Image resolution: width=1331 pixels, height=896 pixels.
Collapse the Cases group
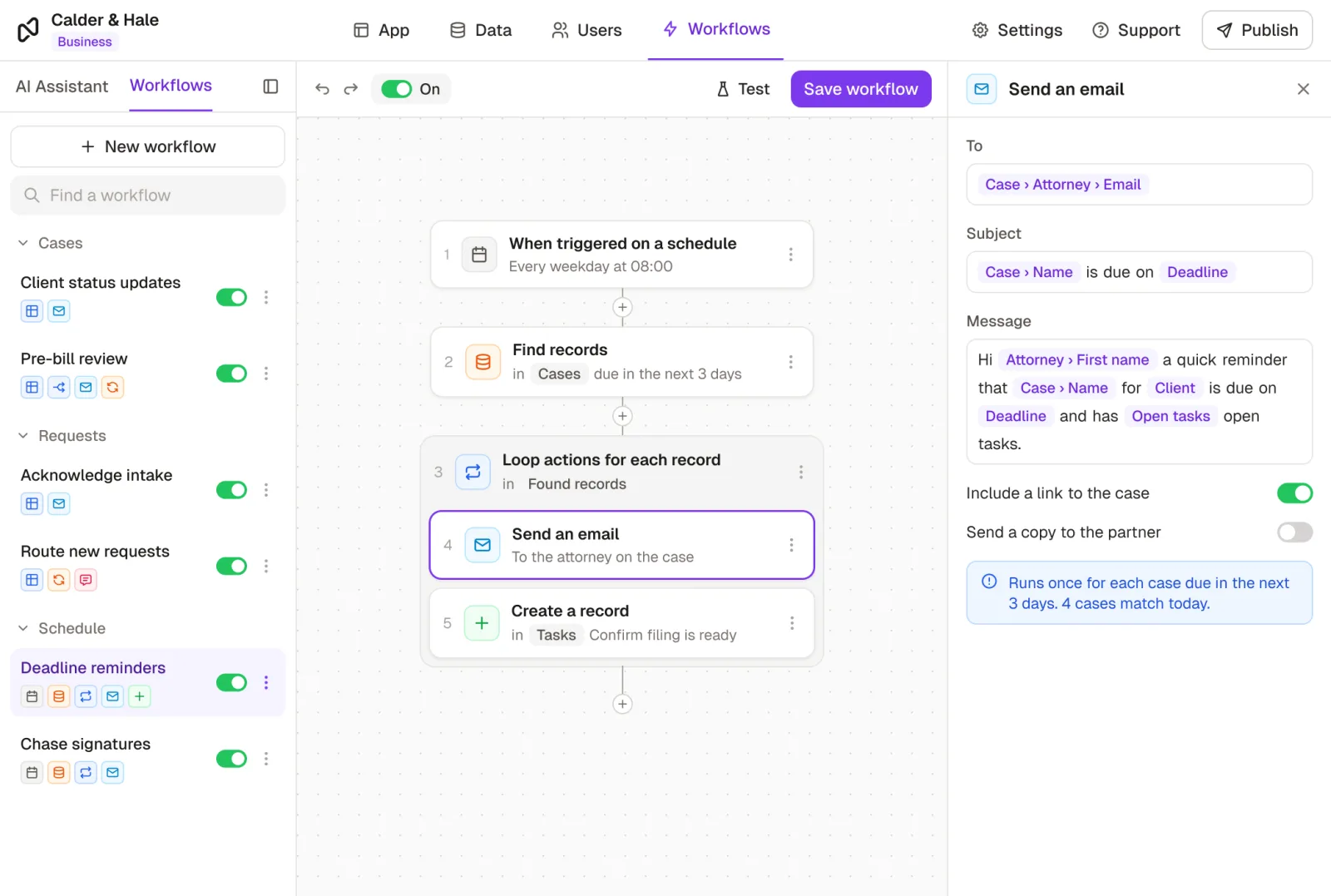tap(23, 243)
